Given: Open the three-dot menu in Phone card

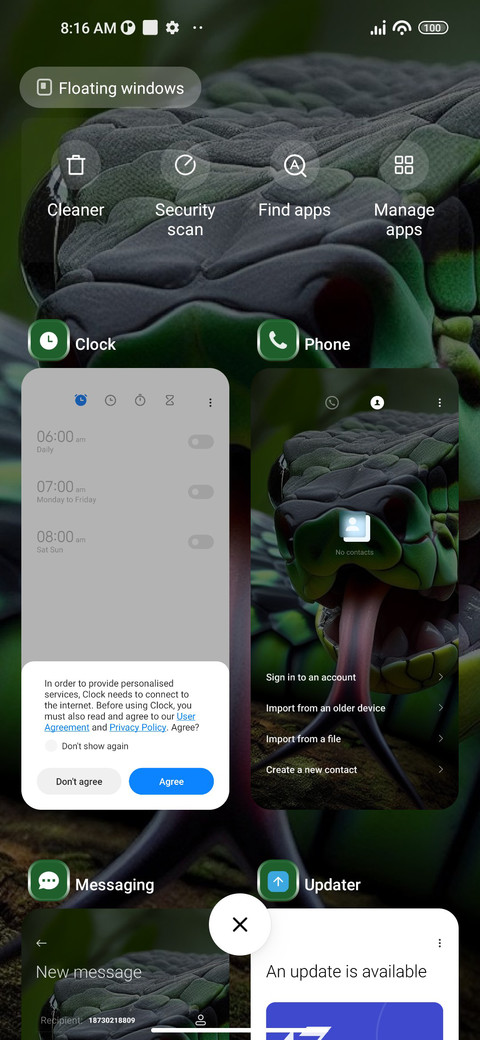Looking at the screenshot, I should [x=440, y=403].
